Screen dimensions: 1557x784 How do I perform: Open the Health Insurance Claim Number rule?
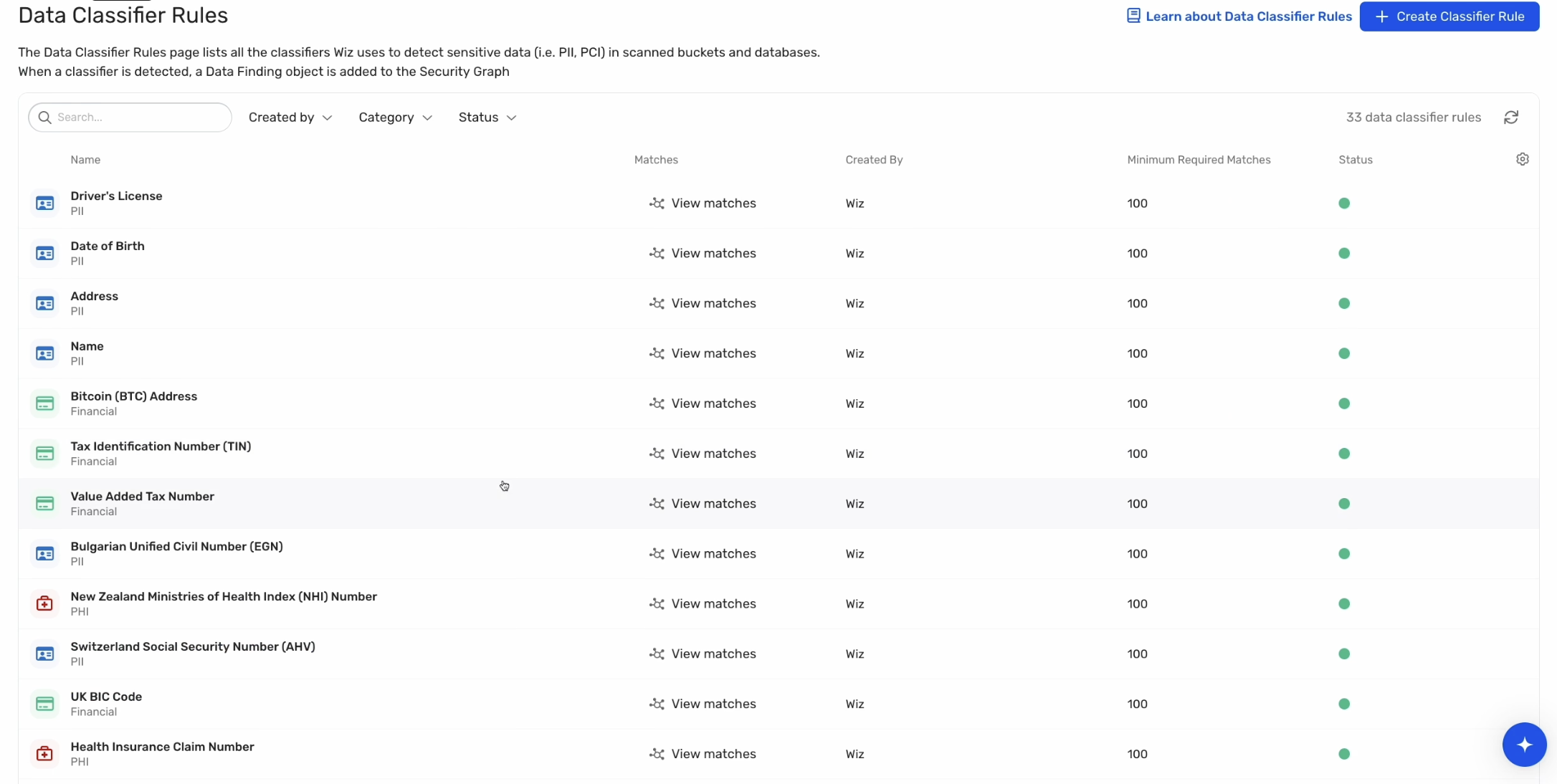tap(162, 747)
